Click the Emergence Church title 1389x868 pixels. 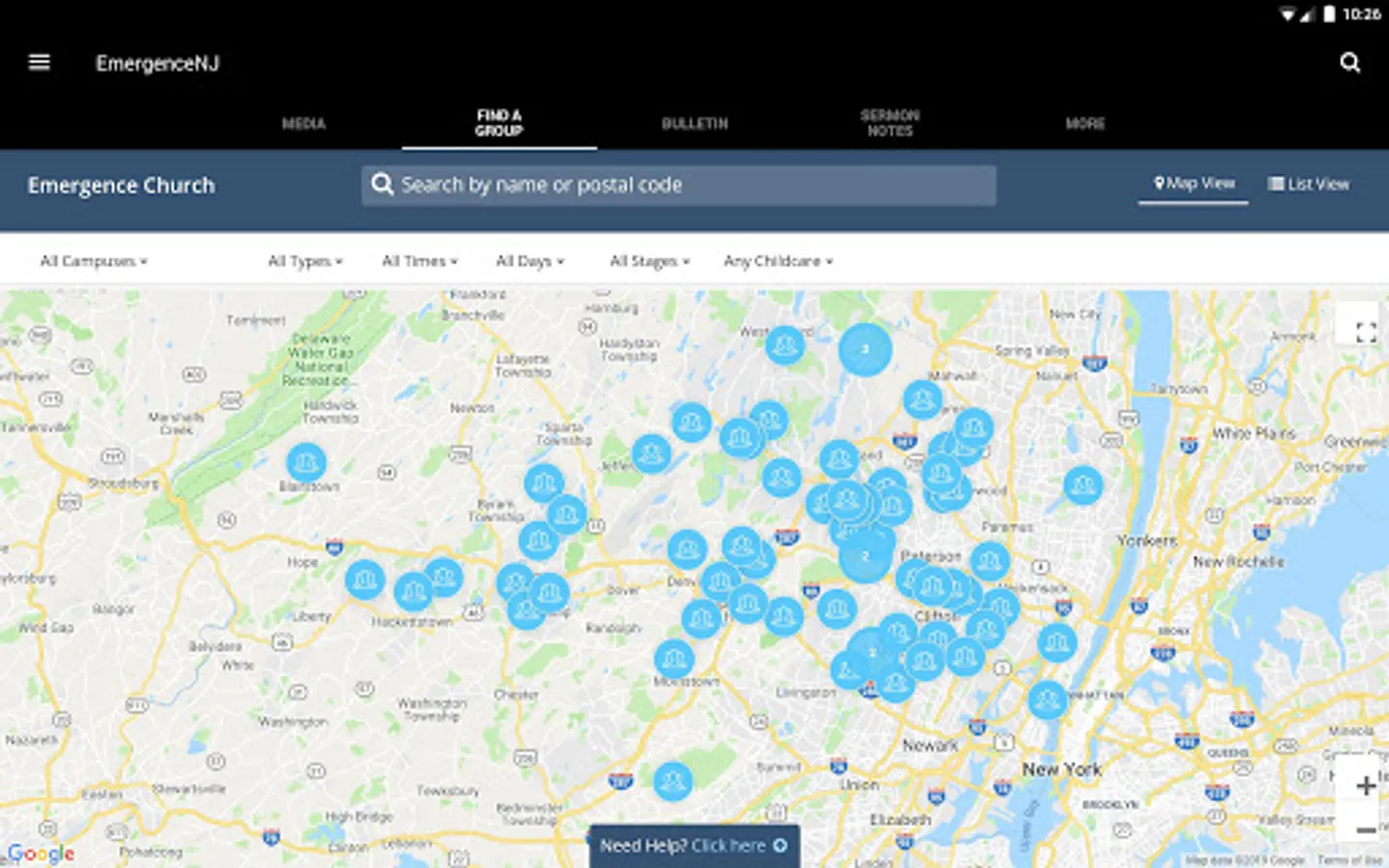click(122, 185)
